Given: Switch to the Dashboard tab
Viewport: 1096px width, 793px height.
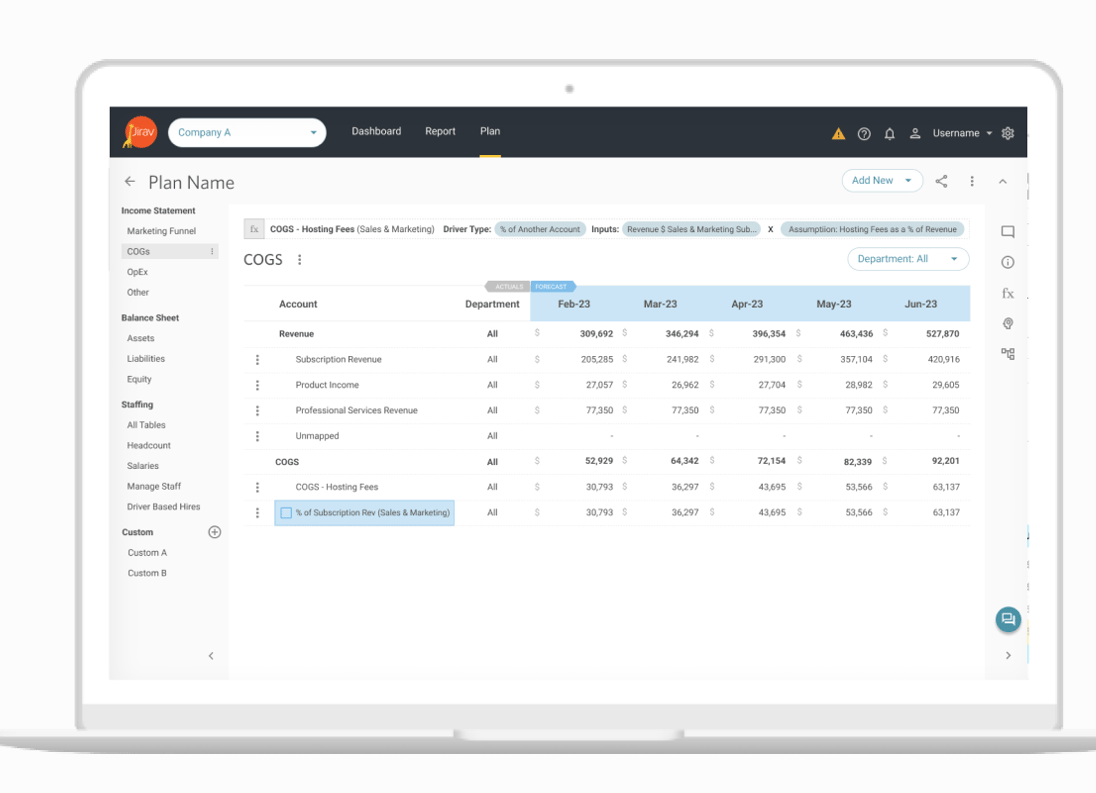Looking at the screenshot, I should [376, 131].
